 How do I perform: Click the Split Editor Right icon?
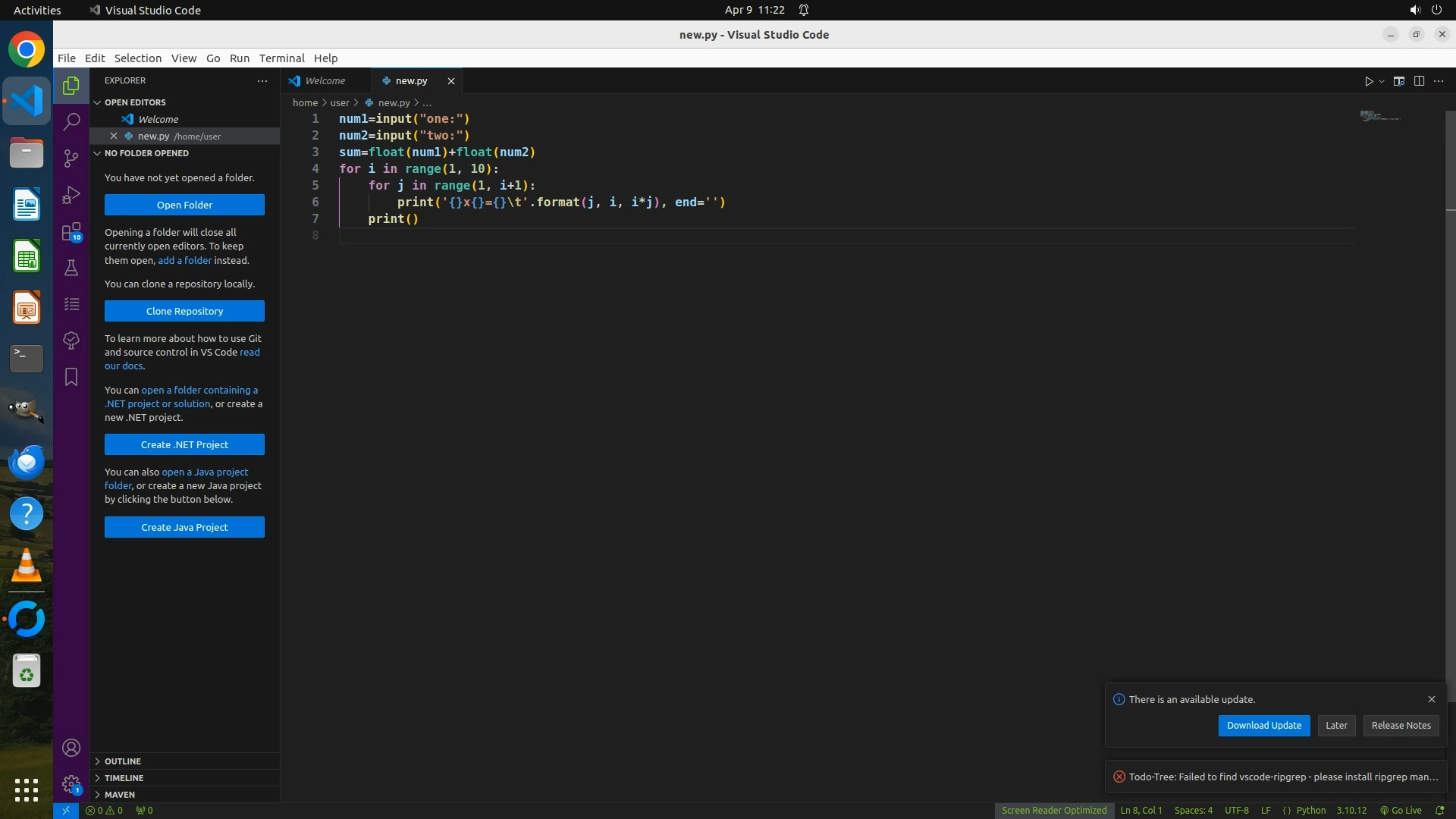[1419, 81]
